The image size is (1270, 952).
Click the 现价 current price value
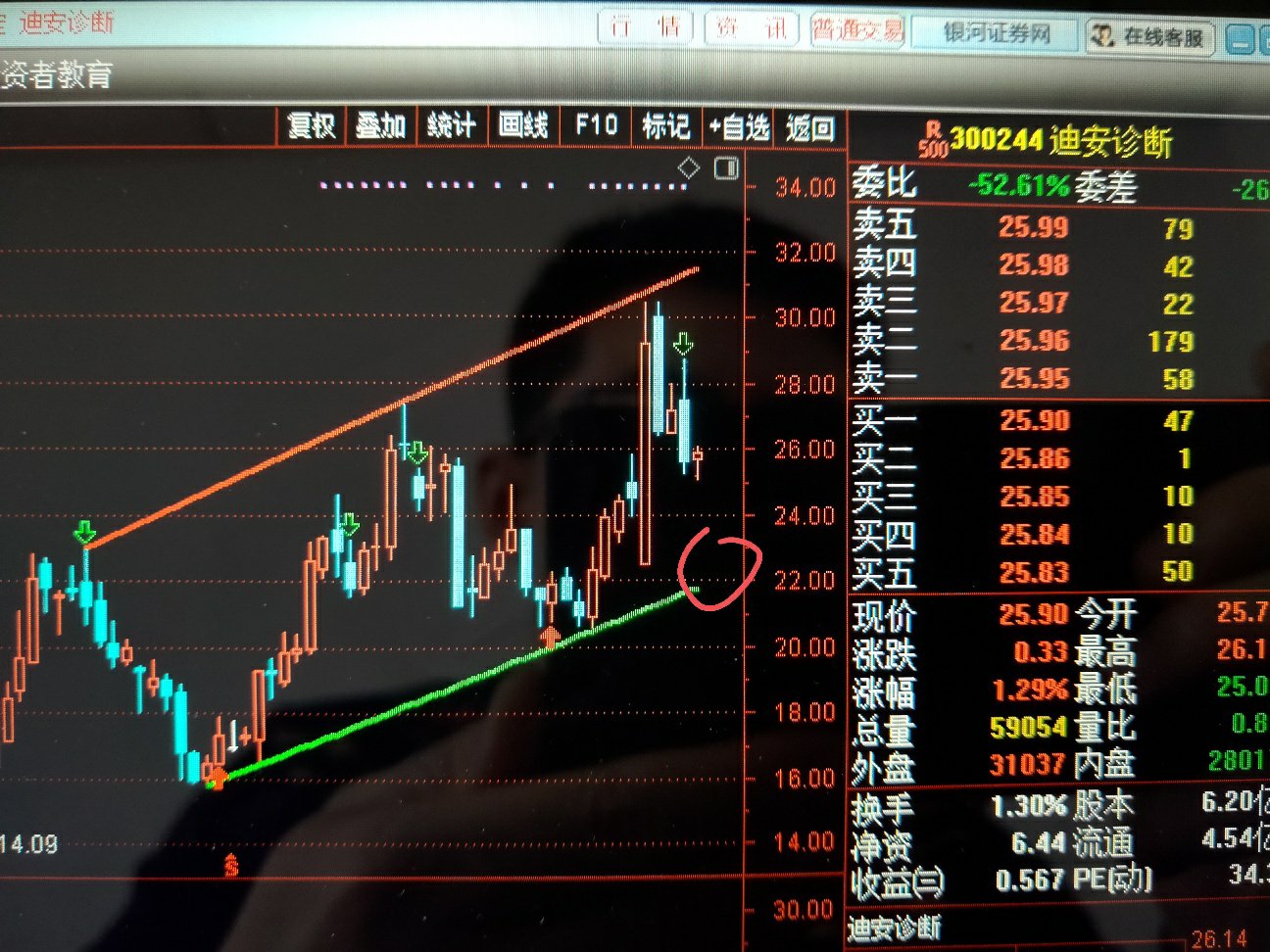(1034, 614)
